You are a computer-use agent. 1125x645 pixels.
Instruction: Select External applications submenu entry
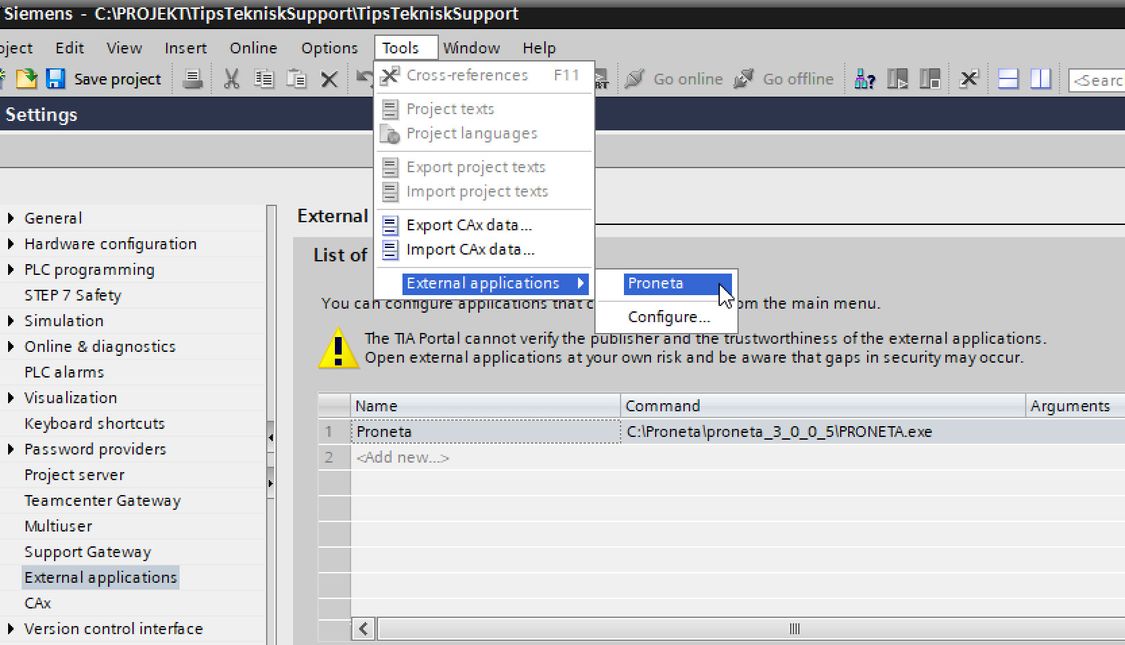tap(495, 283)
